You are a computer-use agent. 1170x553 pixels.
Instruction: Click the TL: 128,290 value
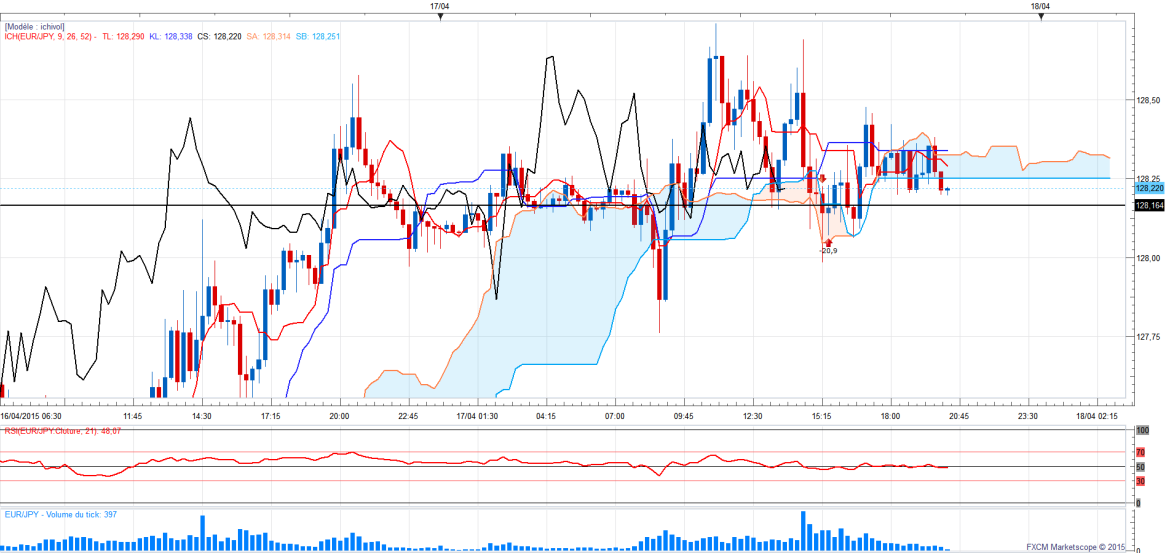pos(122,36)
